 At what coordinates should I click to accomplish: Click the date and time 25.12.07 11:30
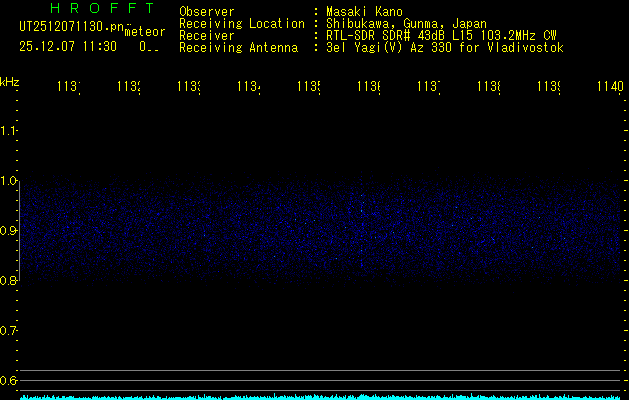click(x=68, y=46)
